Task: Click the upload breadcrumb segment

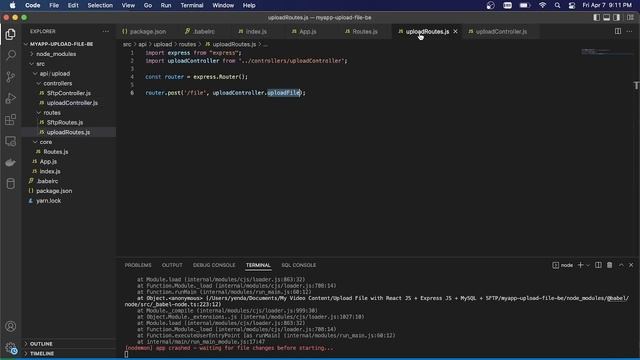Action: click(162, 44)
